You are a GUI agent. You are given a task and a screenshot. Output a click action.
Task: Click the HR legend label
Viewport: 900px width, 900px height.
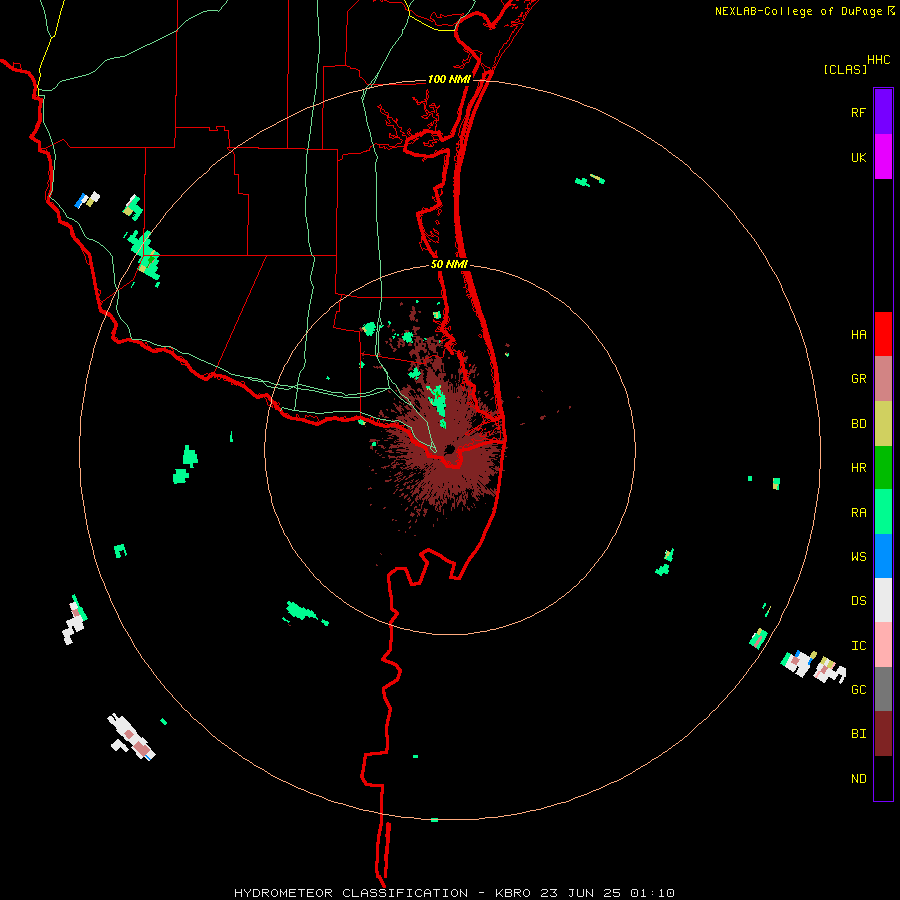(x=858, y=468)
